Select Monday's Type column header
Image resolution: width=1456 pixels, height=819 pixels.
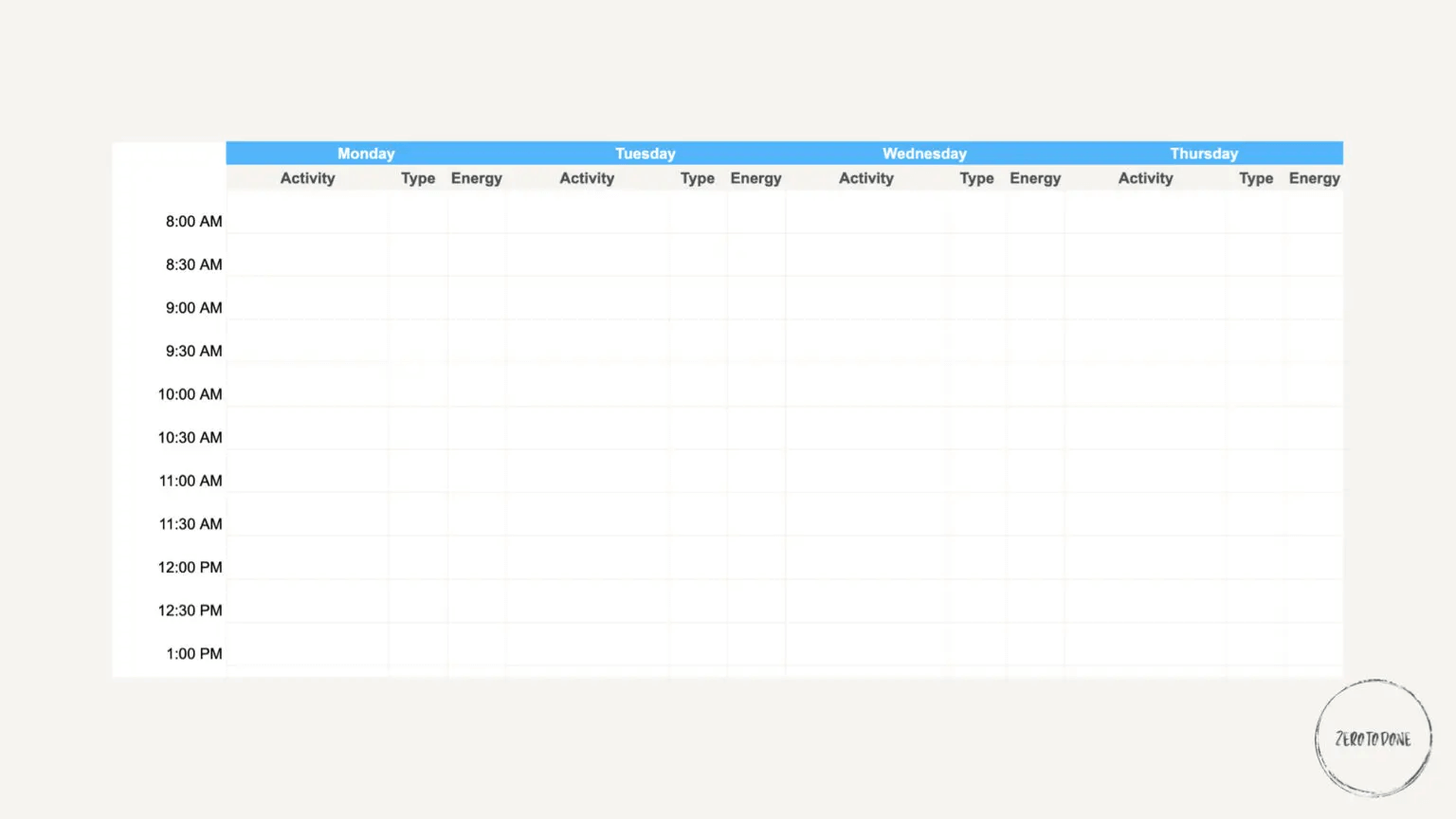point(417,178)
